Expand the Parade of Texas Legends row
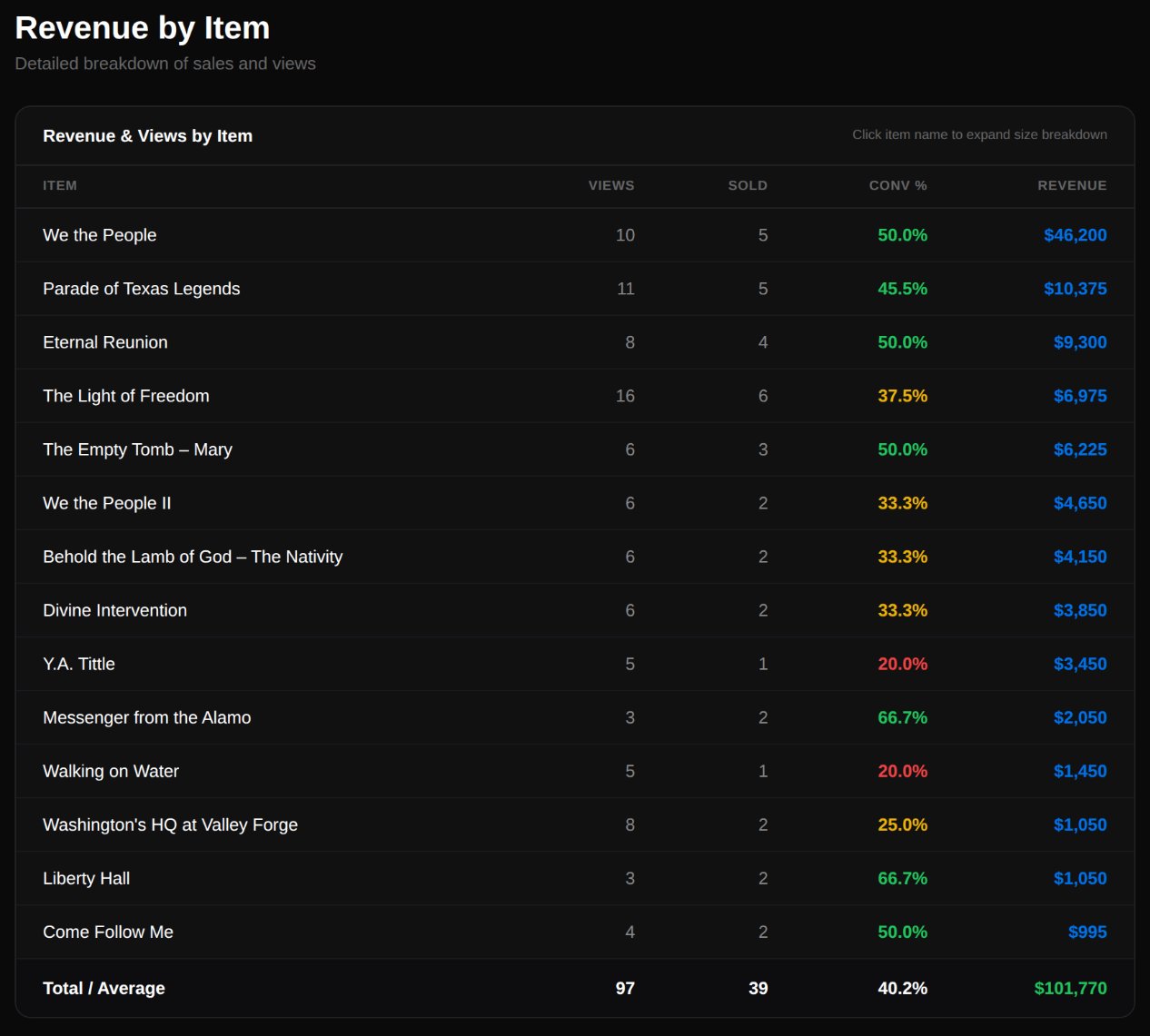The height and width of the screenshot is (1036, 1150). pos(142,289)
